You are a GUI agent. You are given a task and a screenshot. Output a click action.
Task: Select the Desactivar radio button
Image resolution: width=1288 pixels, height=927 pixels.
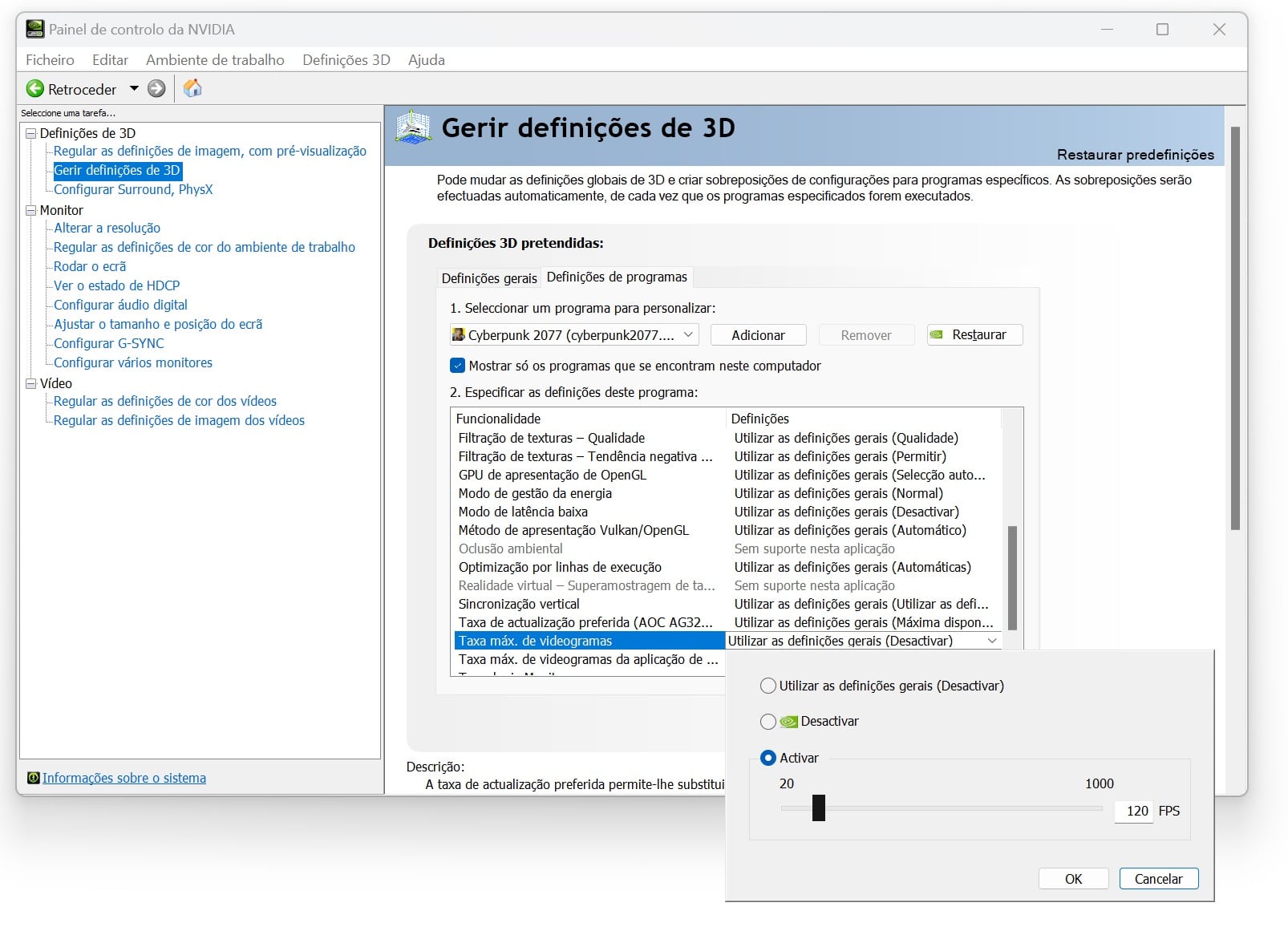[x=768, y=722]
